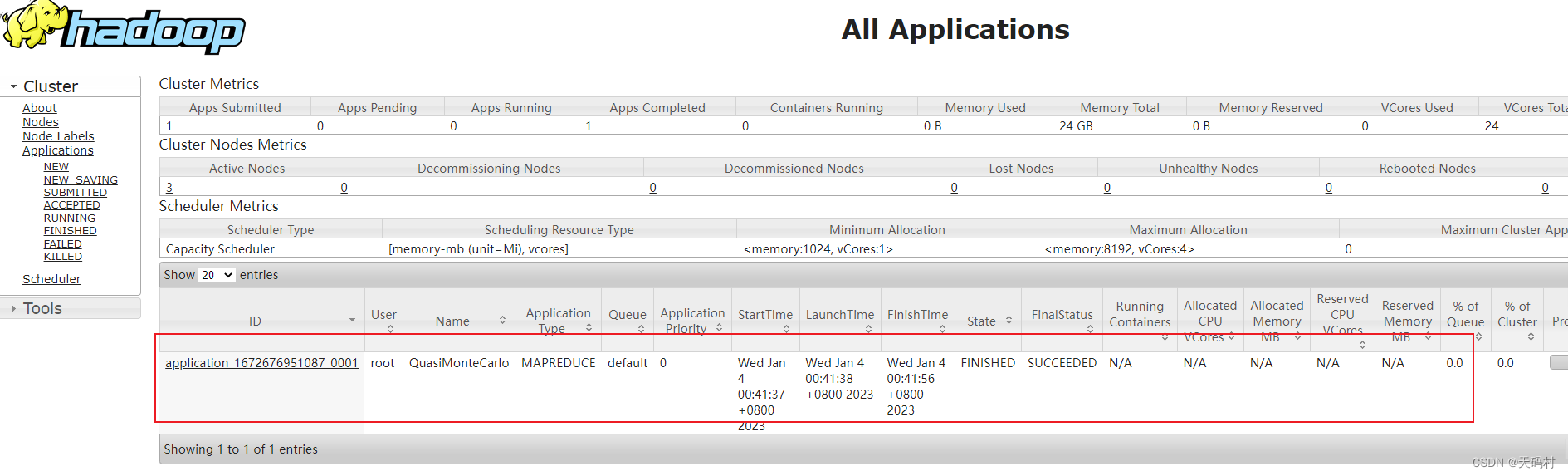The height and width of the screenshot is (476, 1568).
Task: Sort by FinishTime column arrows
Action: (942, 330)
